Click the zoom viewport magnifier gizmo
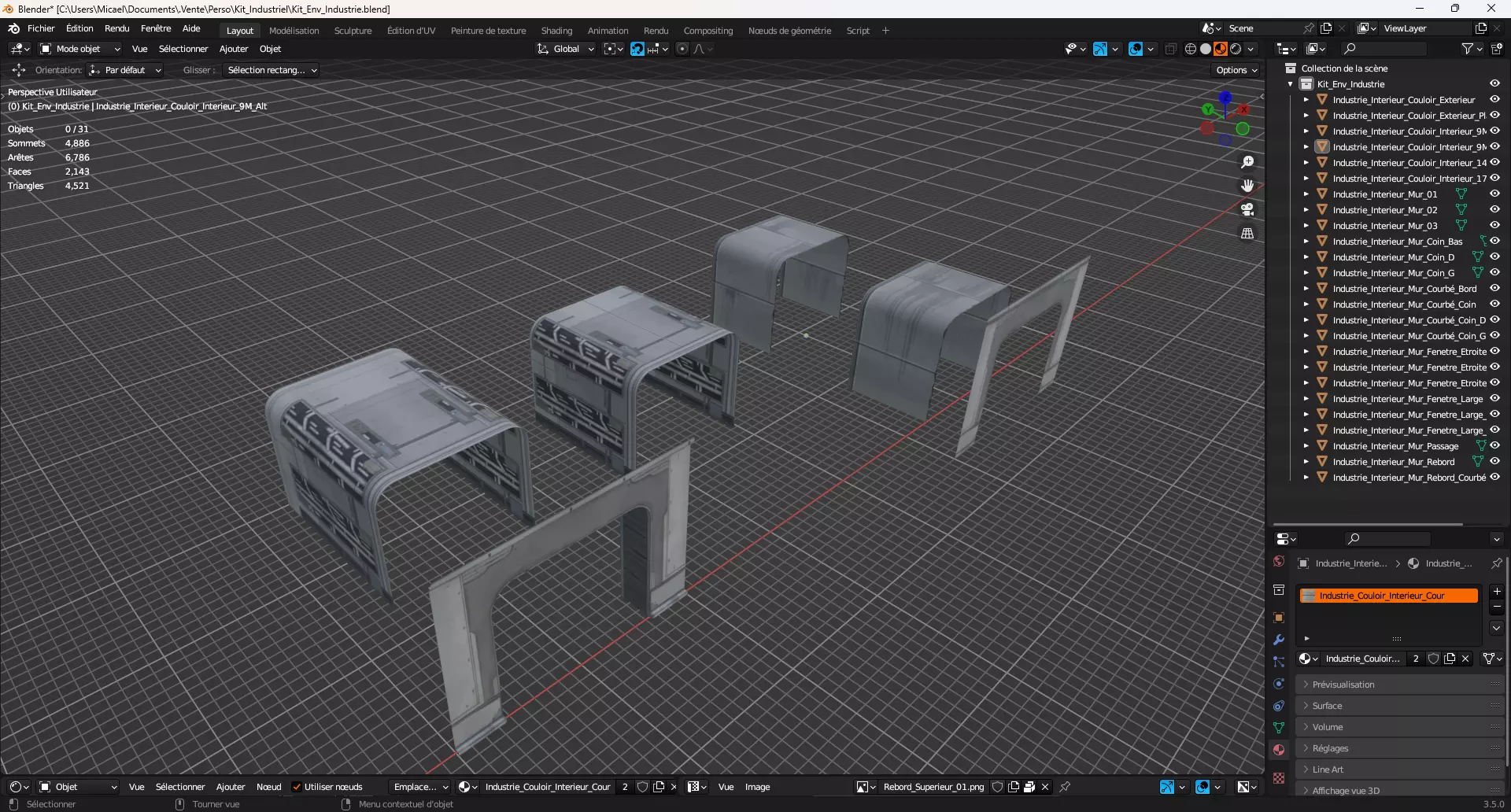 point(1247,162)
